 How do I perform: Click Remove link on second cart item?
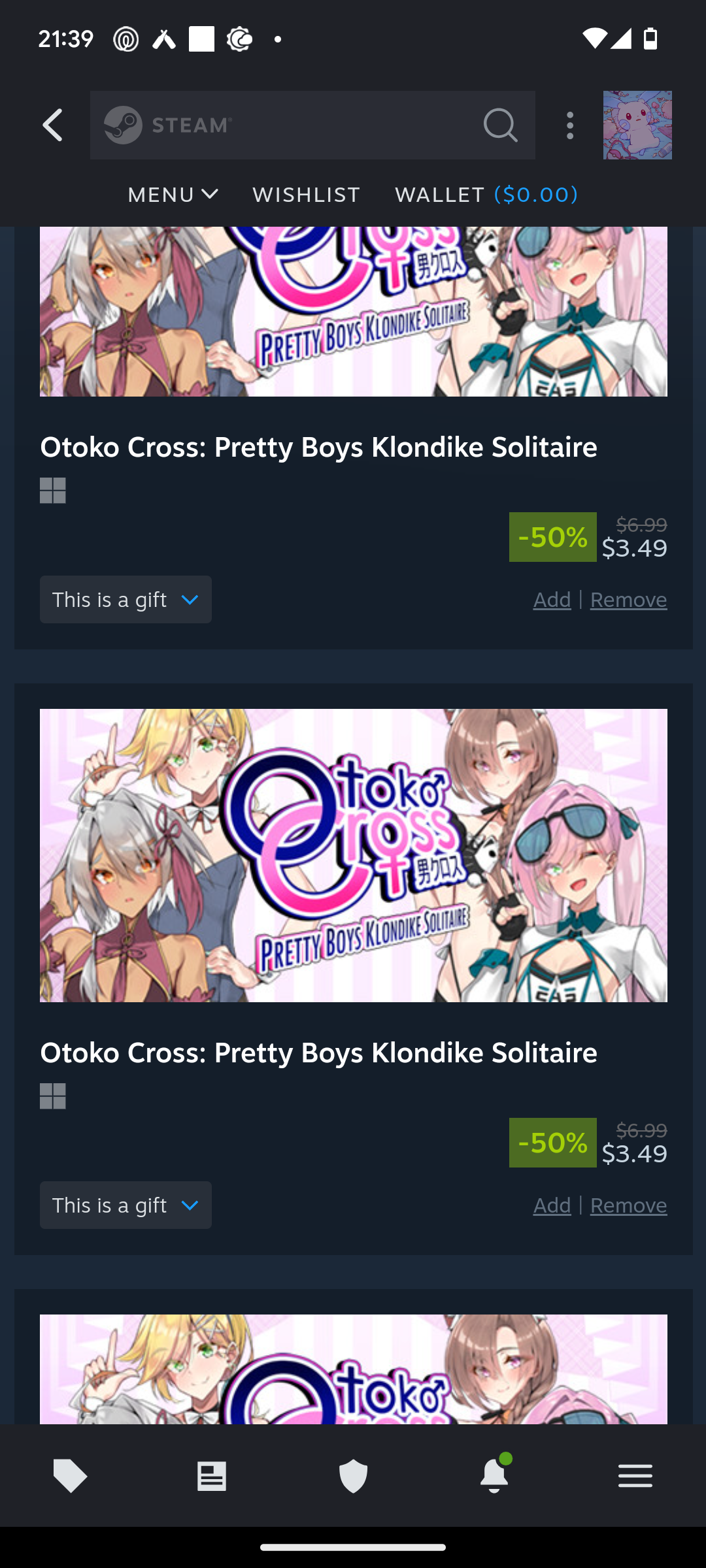(x=629, y=1205)
